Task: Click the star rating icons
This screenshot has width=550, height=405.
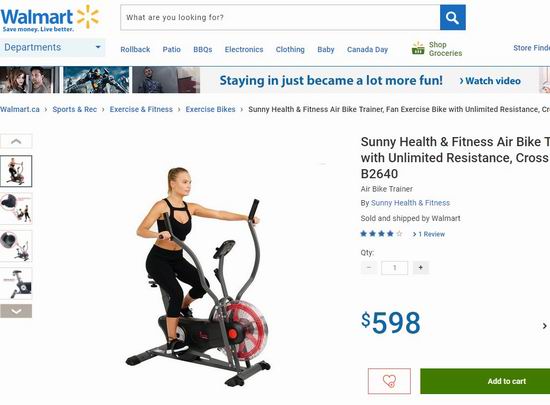Action: point(381,234)
